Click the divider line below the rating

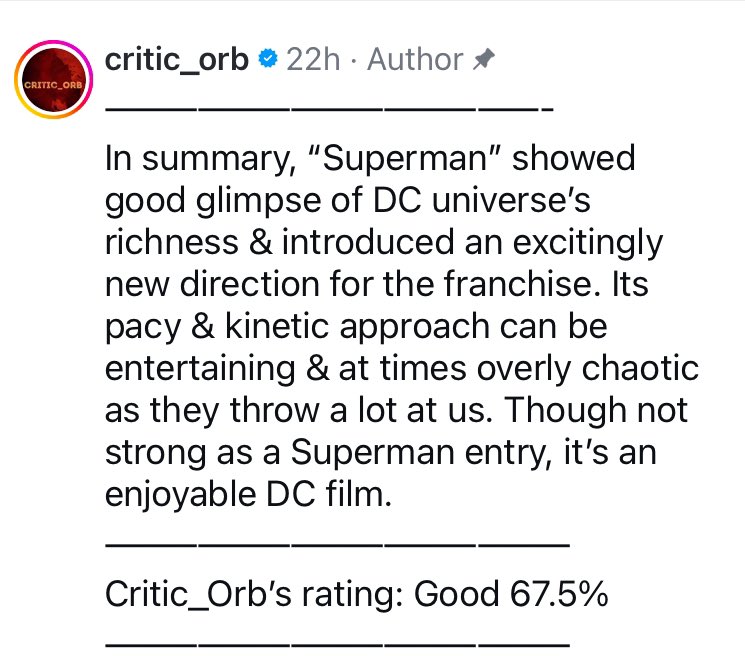tap(337, 645)
